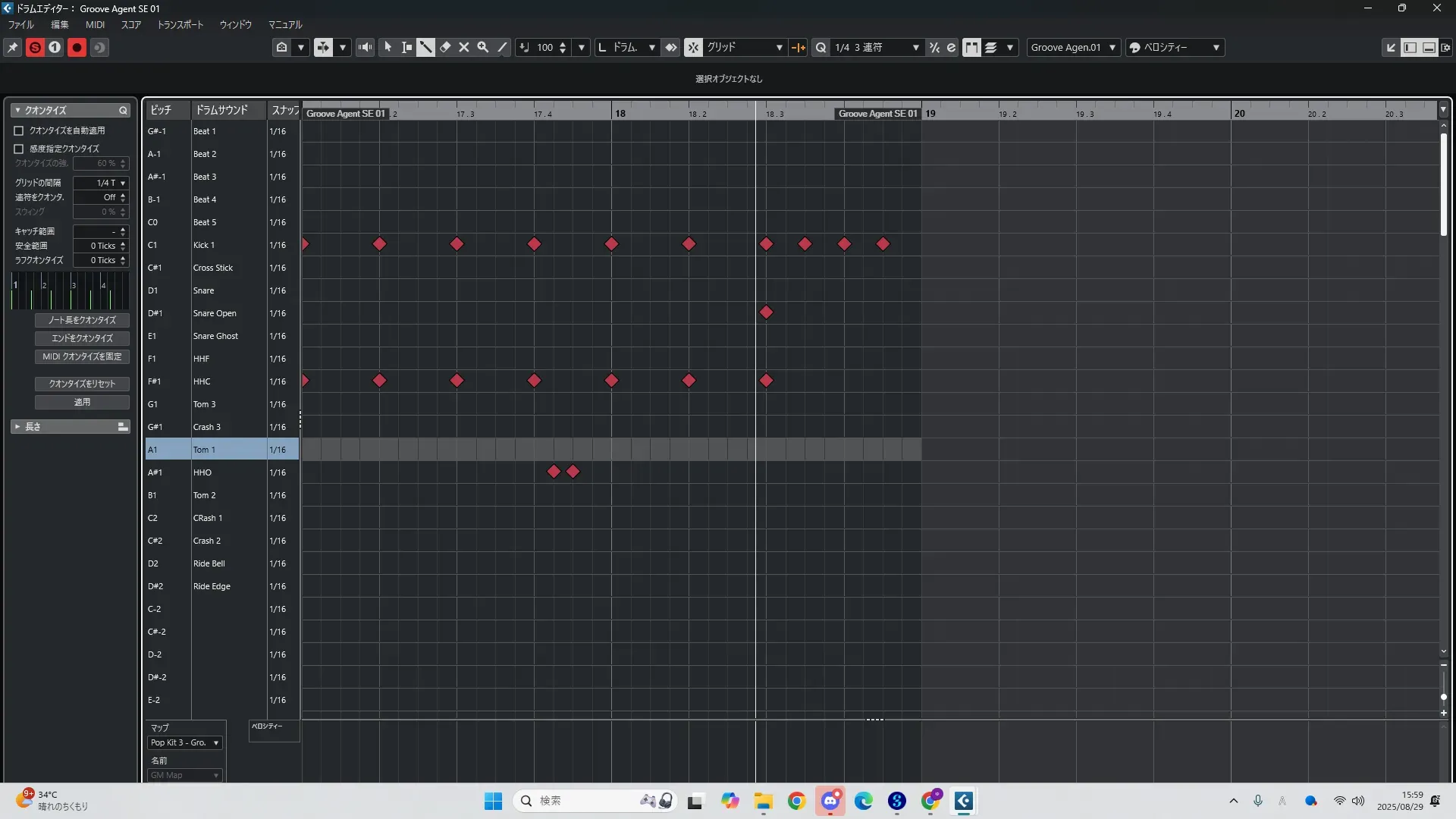Open Google Chrome from the taskbar
This screenshot has width=1456, height=819.
[x=796, y=801]
